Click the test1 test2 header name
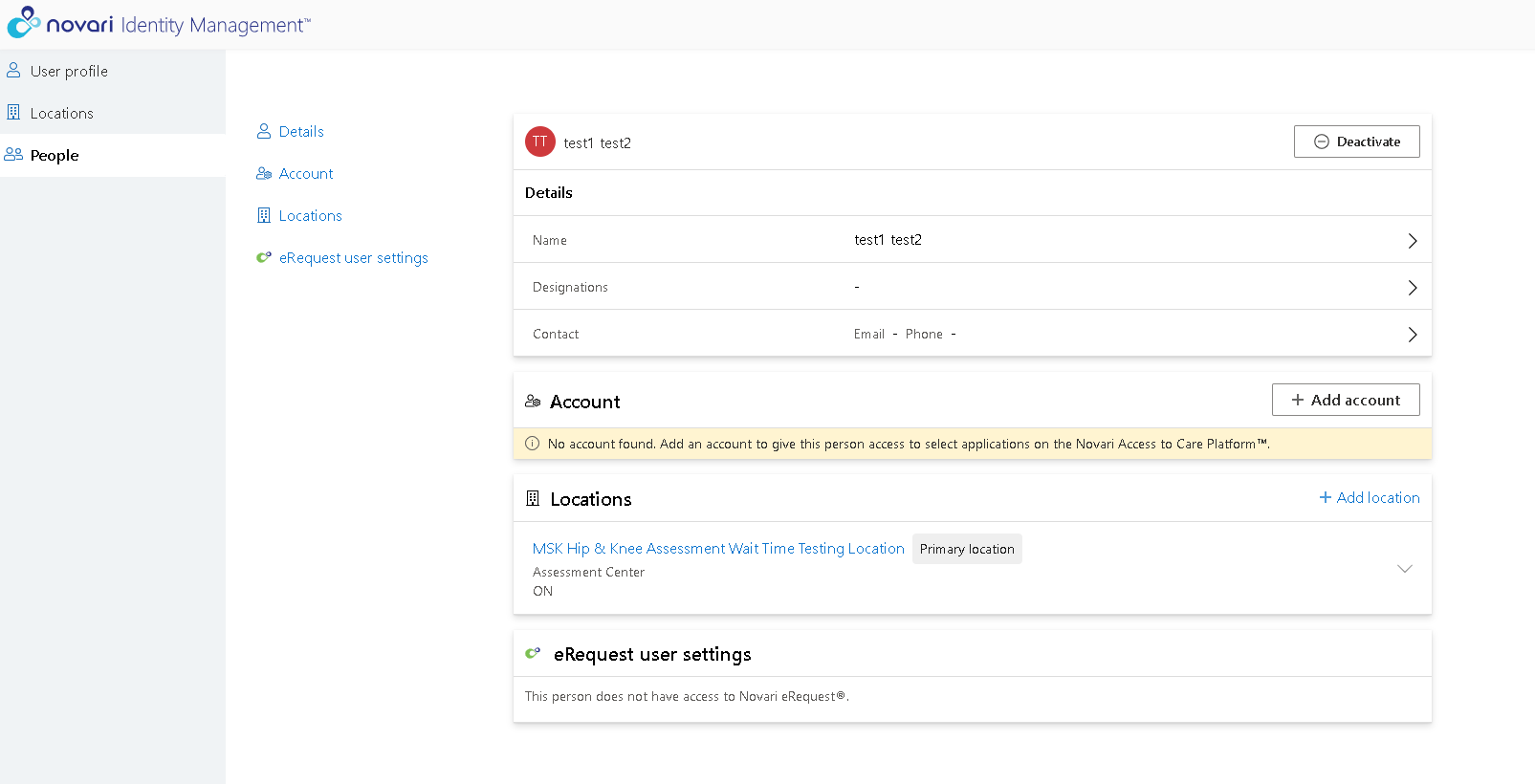Viewport: 1535px width, 784px height. [597, 143]
